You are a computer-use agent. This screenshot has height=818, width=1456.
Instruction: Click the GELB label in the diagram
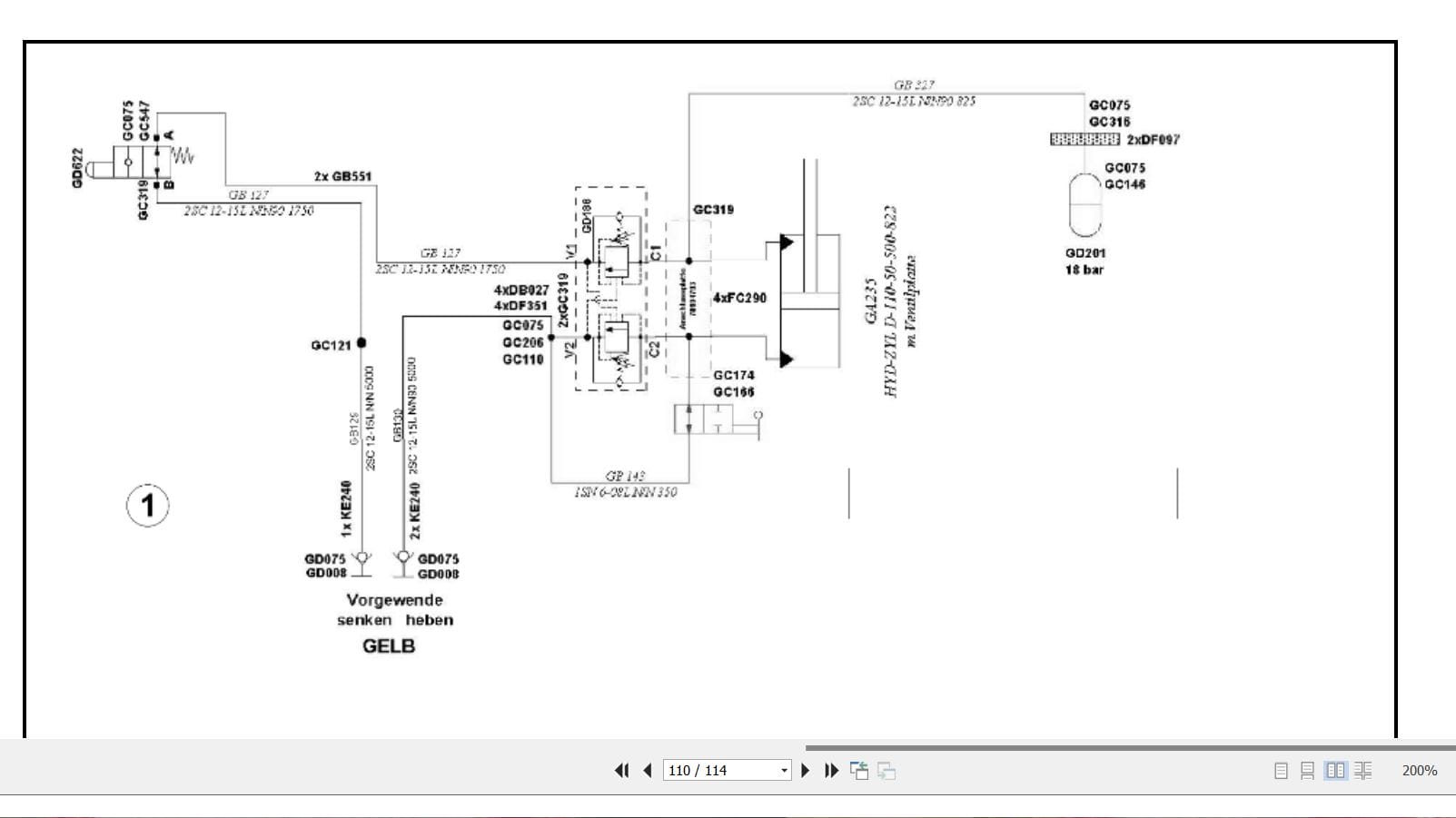coord(389,646)
